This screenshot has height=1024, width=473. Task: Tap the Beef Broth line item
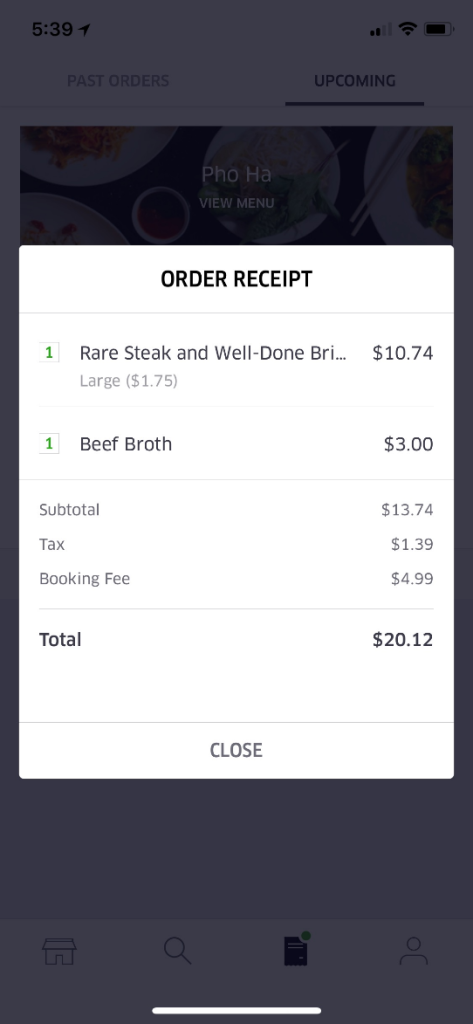(x=236, y=444)
